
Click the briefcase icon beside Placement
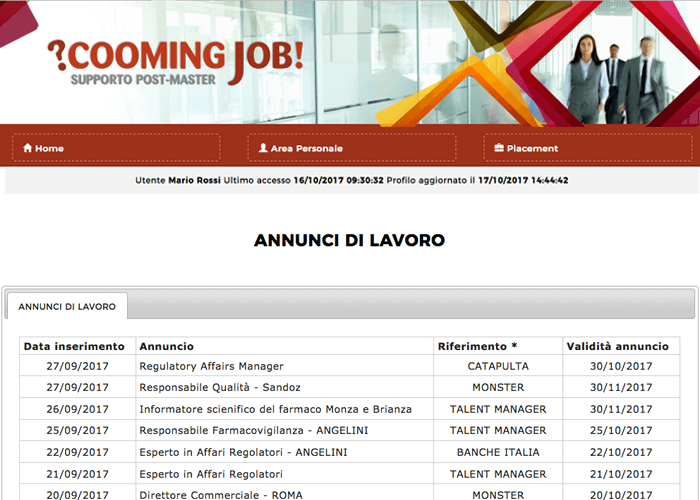pyautogui.click(x=499, y=148)
